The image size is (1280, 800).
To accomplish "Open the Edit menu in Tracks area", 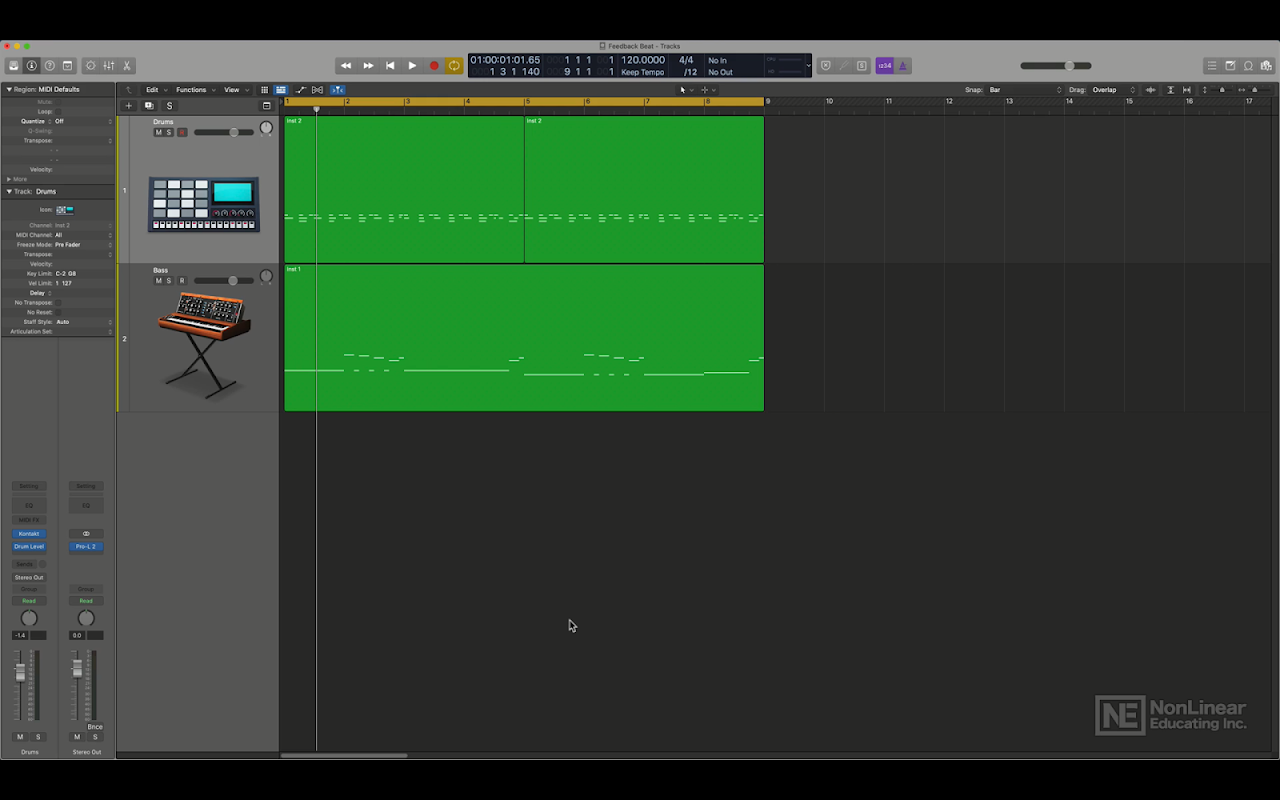I will coord(155,90).
